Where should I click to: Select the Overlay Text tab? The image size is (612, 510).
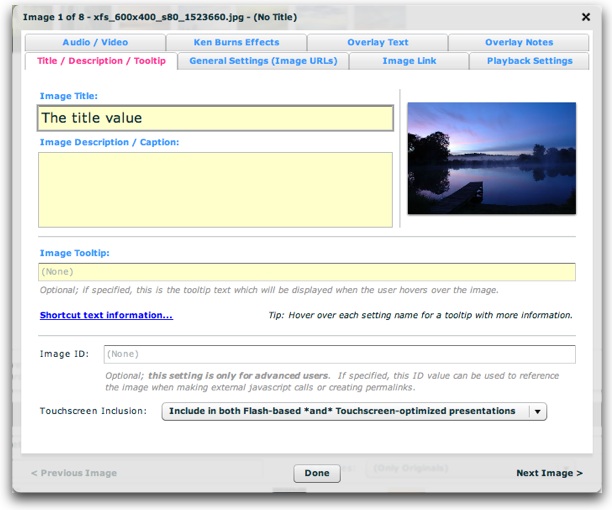[x=377, y=43]
